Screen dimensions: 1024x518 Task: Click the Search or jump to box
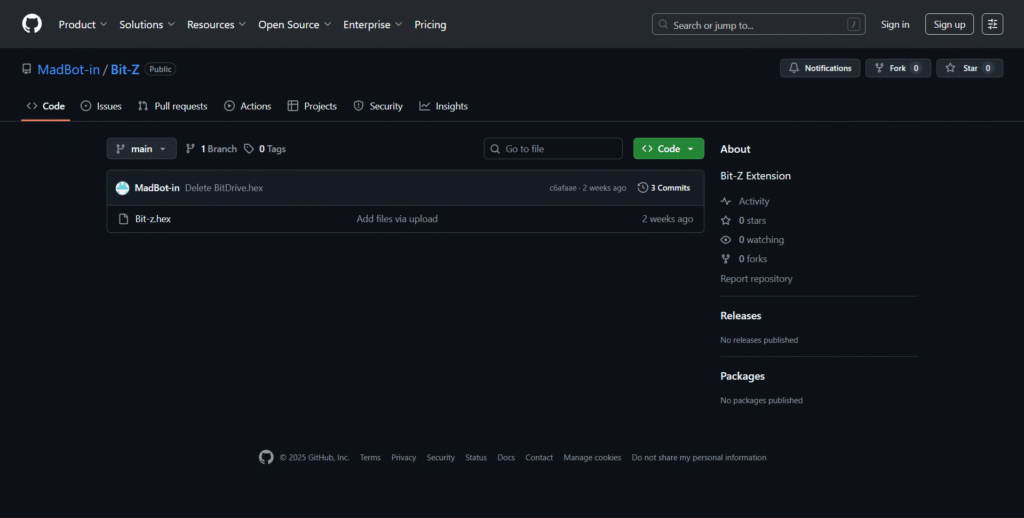pyautogui.click(x=758, y=24)
